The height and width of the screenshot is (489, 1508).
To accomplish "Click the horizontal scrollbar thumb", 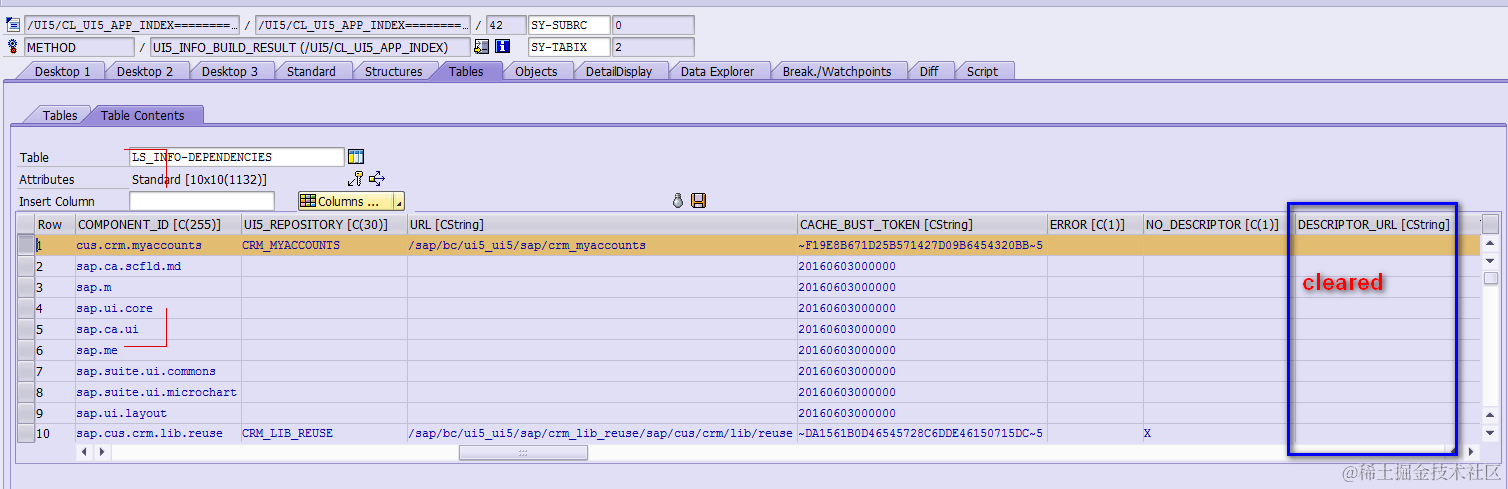I will click(523, 453).
